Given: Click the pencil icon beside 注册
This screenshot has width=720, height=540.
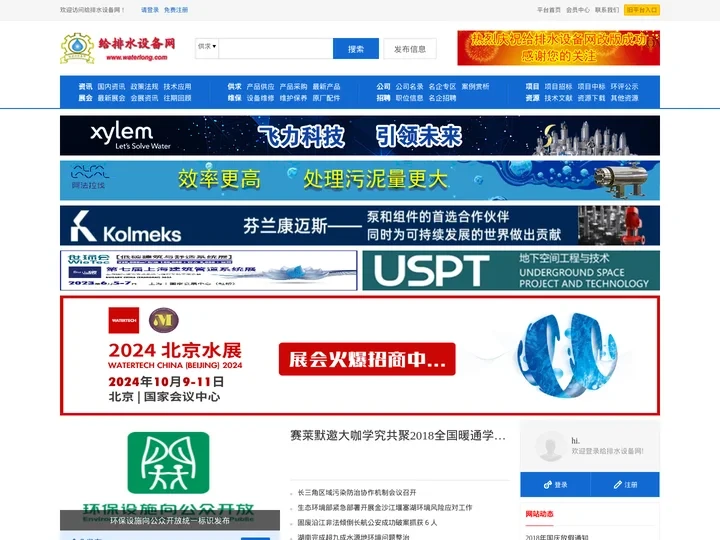Looking at the screenshot, I should [x=618, y=484].
